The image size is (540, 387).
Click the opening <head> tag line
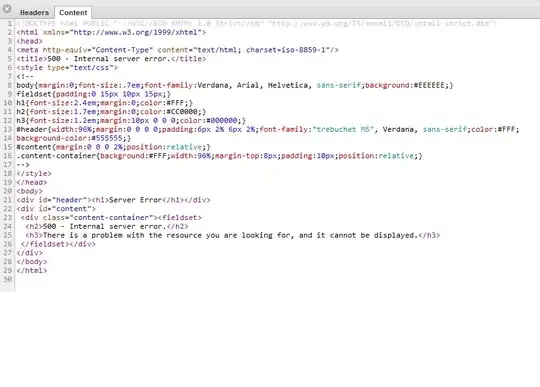point(30,41)
